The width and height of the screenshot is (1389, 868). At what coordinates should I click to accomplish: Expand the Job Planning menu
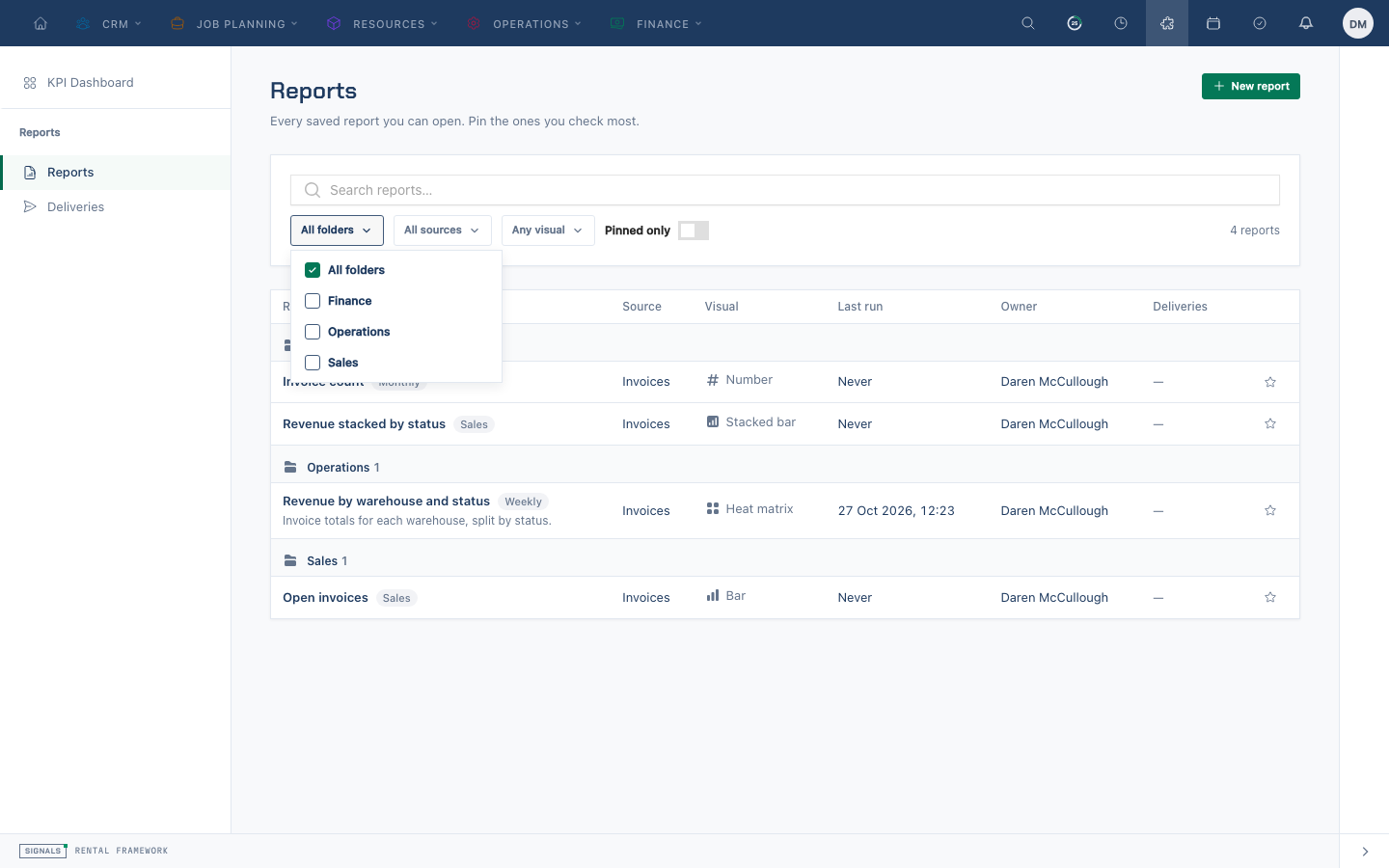coord(233,23)
